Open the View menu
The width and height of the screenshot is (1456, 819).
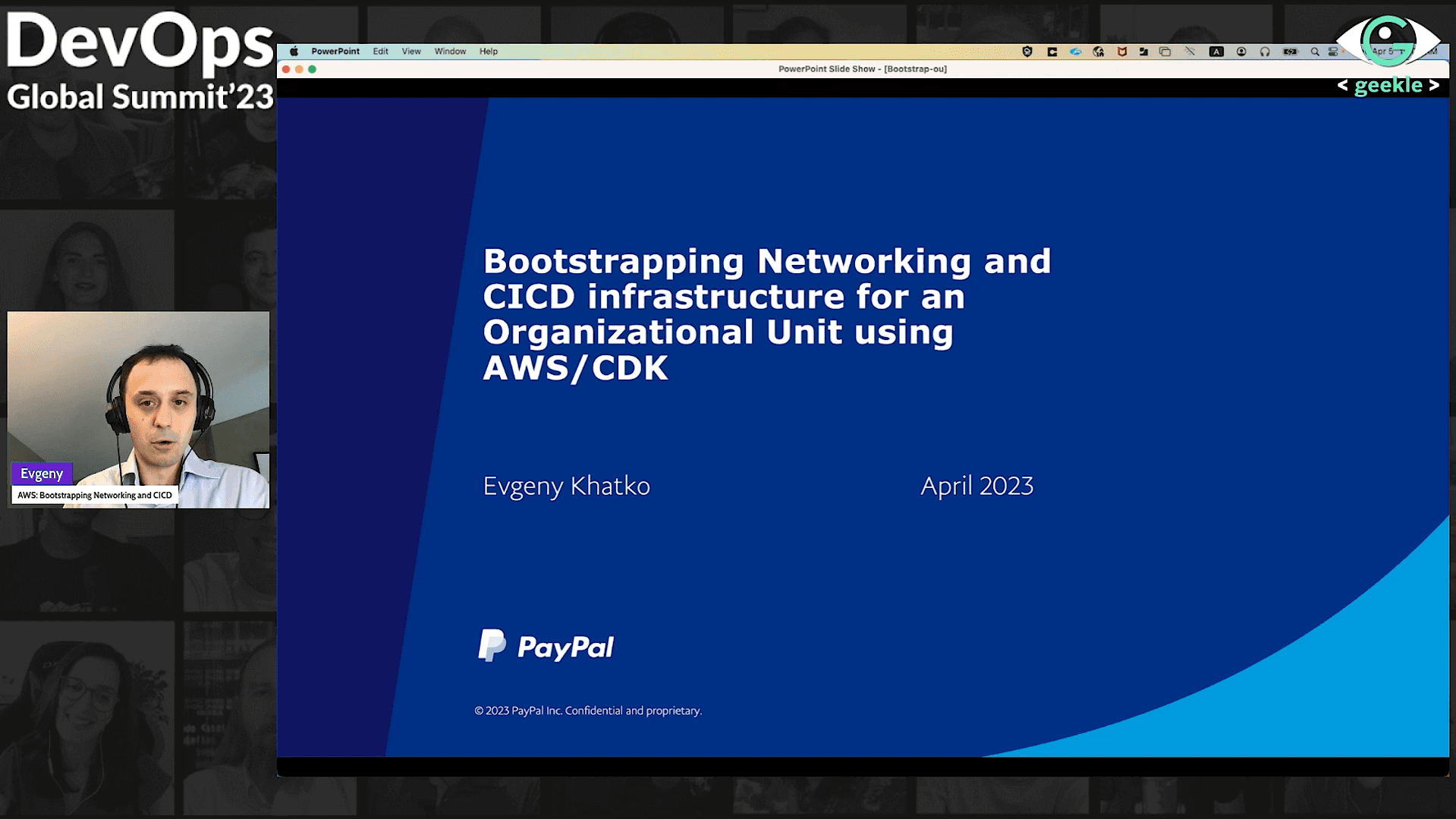point(411,52)
